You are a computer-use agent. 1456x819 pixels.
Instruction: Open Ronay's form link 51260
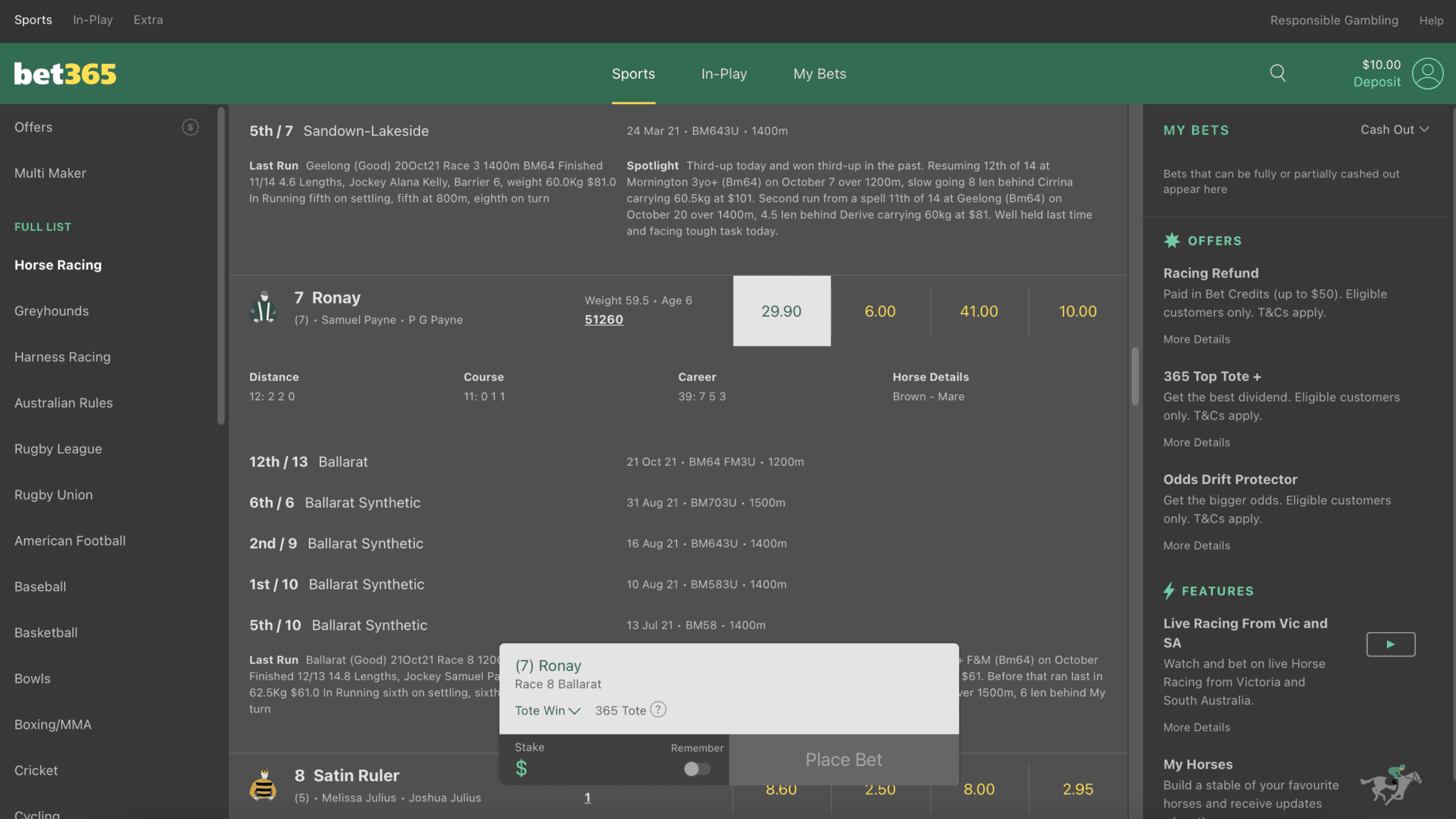point(604,319)
